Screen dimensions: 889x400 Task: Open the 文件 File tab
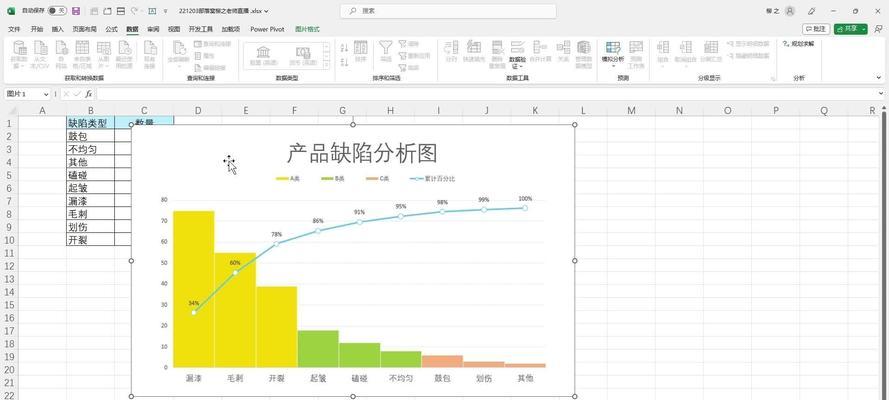pyautogui.click(x=14, y=29)
